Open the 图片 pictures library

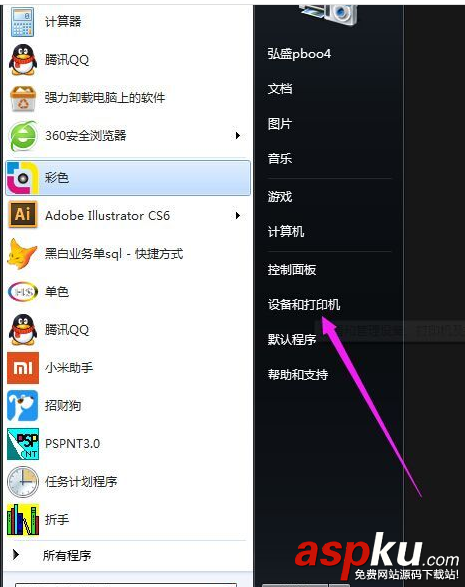pyautogui.click(x=280, y=124)
